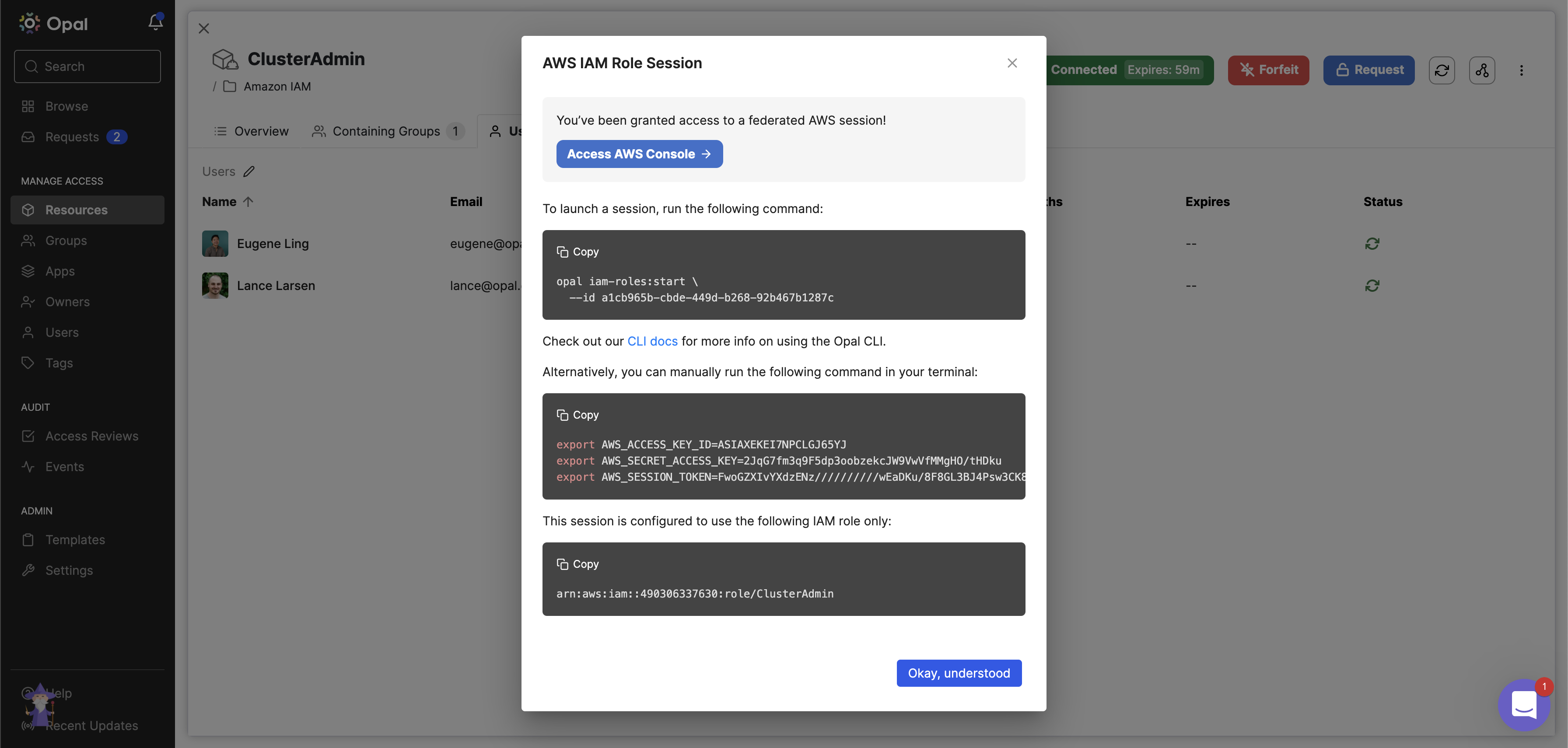Click the red Forfeit button

coord(1268,70)
